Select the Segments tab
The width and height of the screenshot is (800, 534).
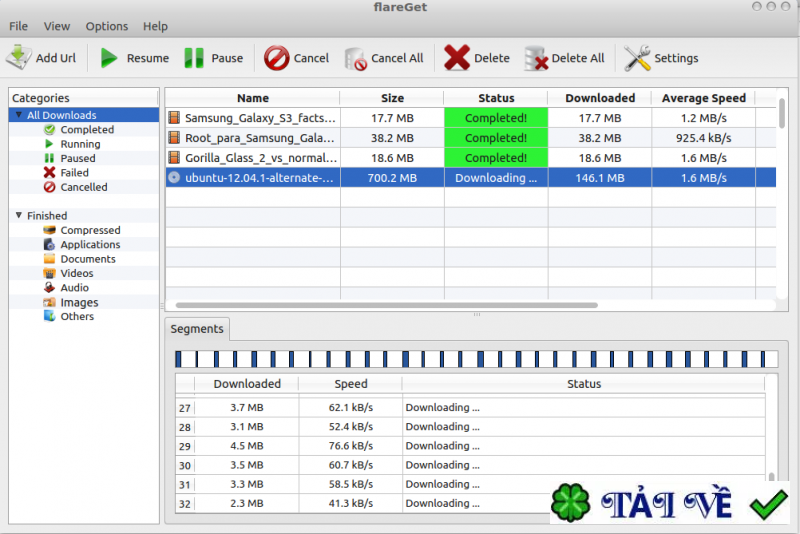pos(197,329)
